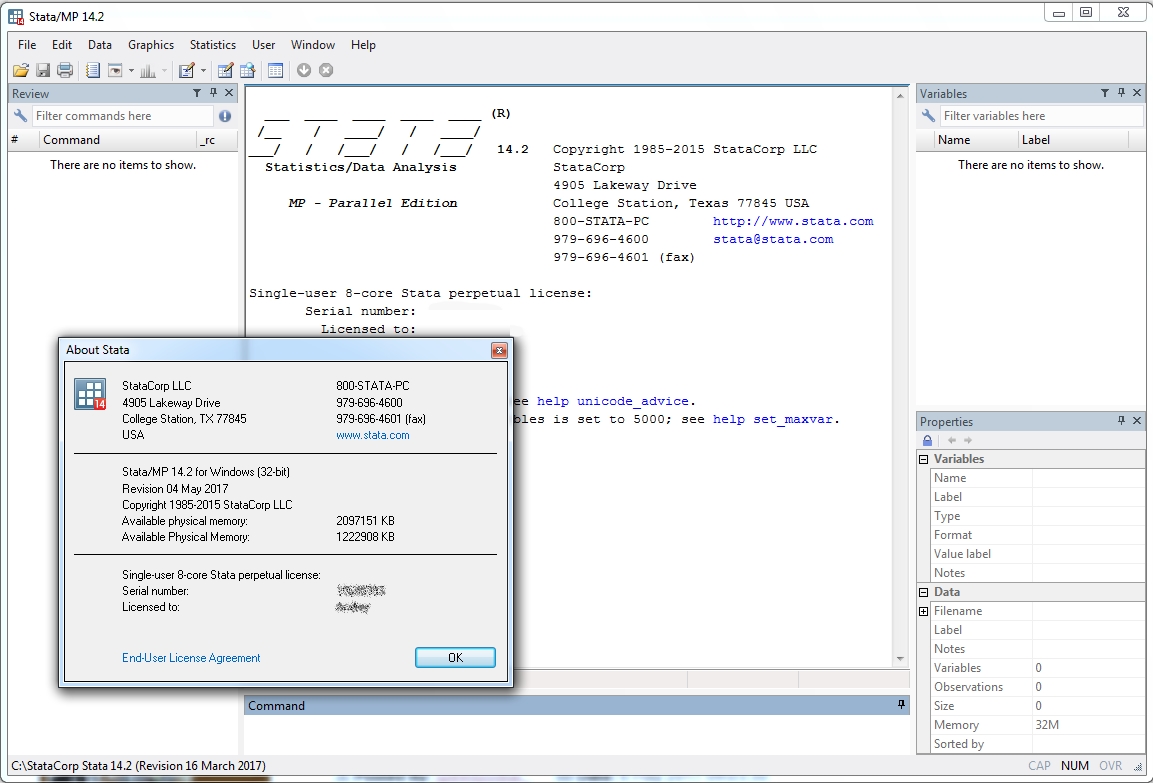Click OK in About Stata dialog

[x=455, y=658]
